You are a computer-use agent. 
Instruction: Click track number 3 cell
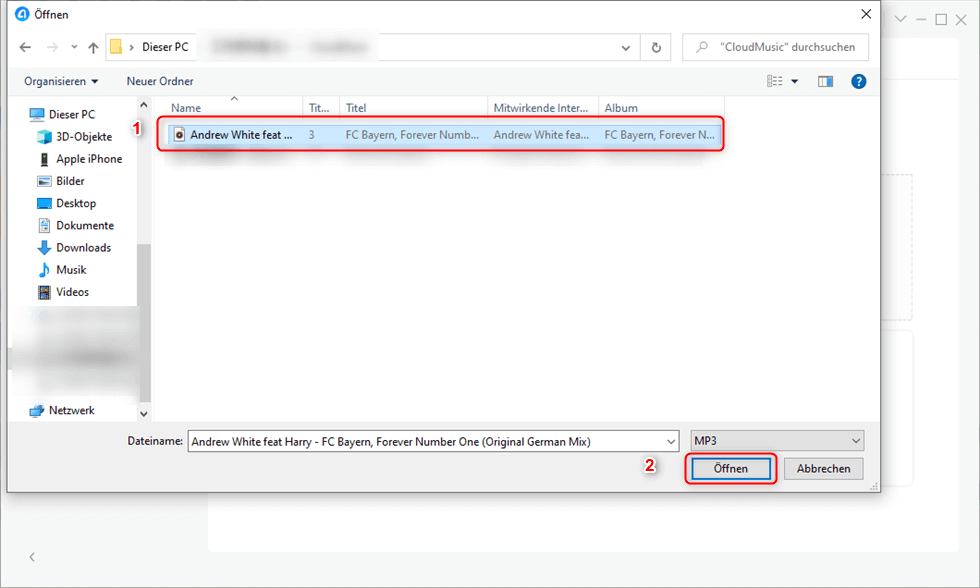[x=312, y=135]
